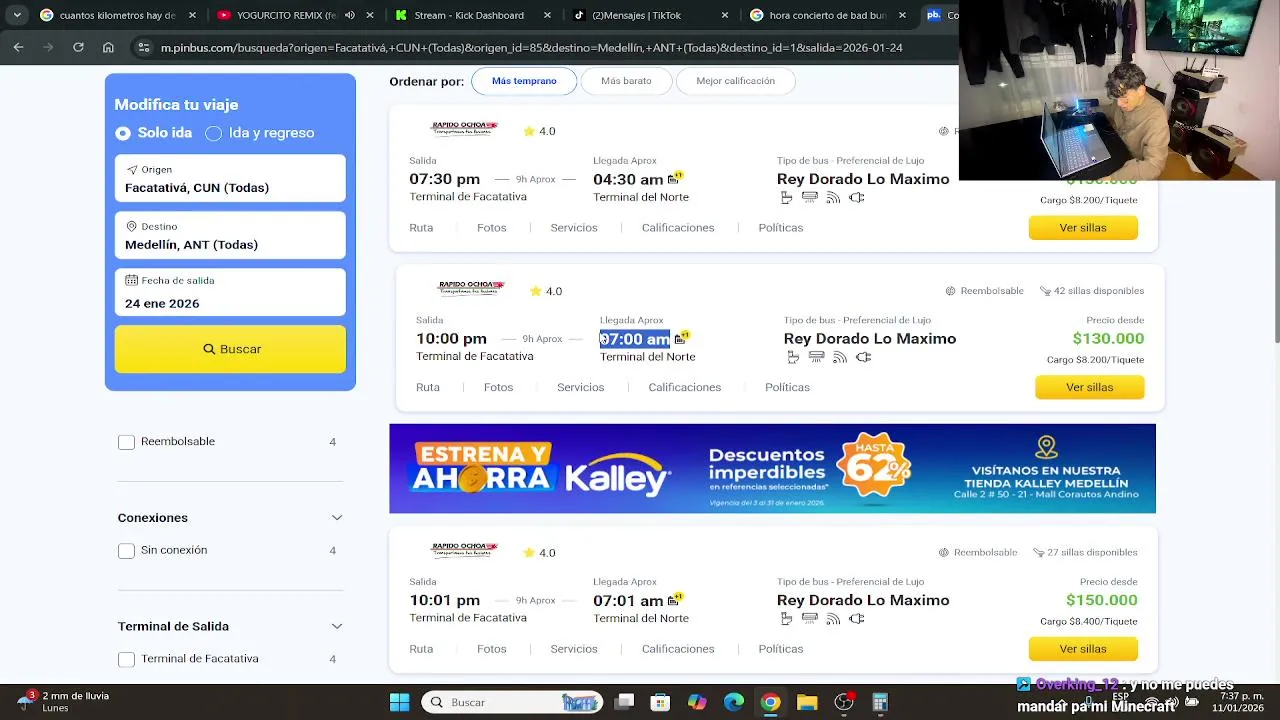
Task: Open the Fecha de salida date picker
Action: coord(230,292)
